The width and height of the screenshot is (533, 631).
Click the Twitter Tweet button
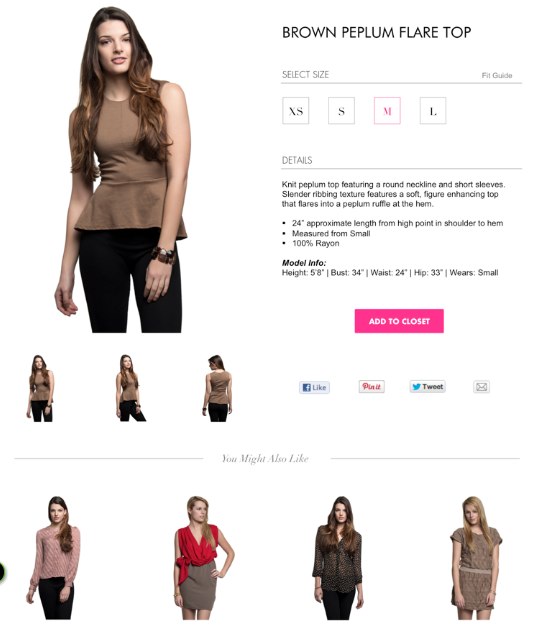click(428, 386)
